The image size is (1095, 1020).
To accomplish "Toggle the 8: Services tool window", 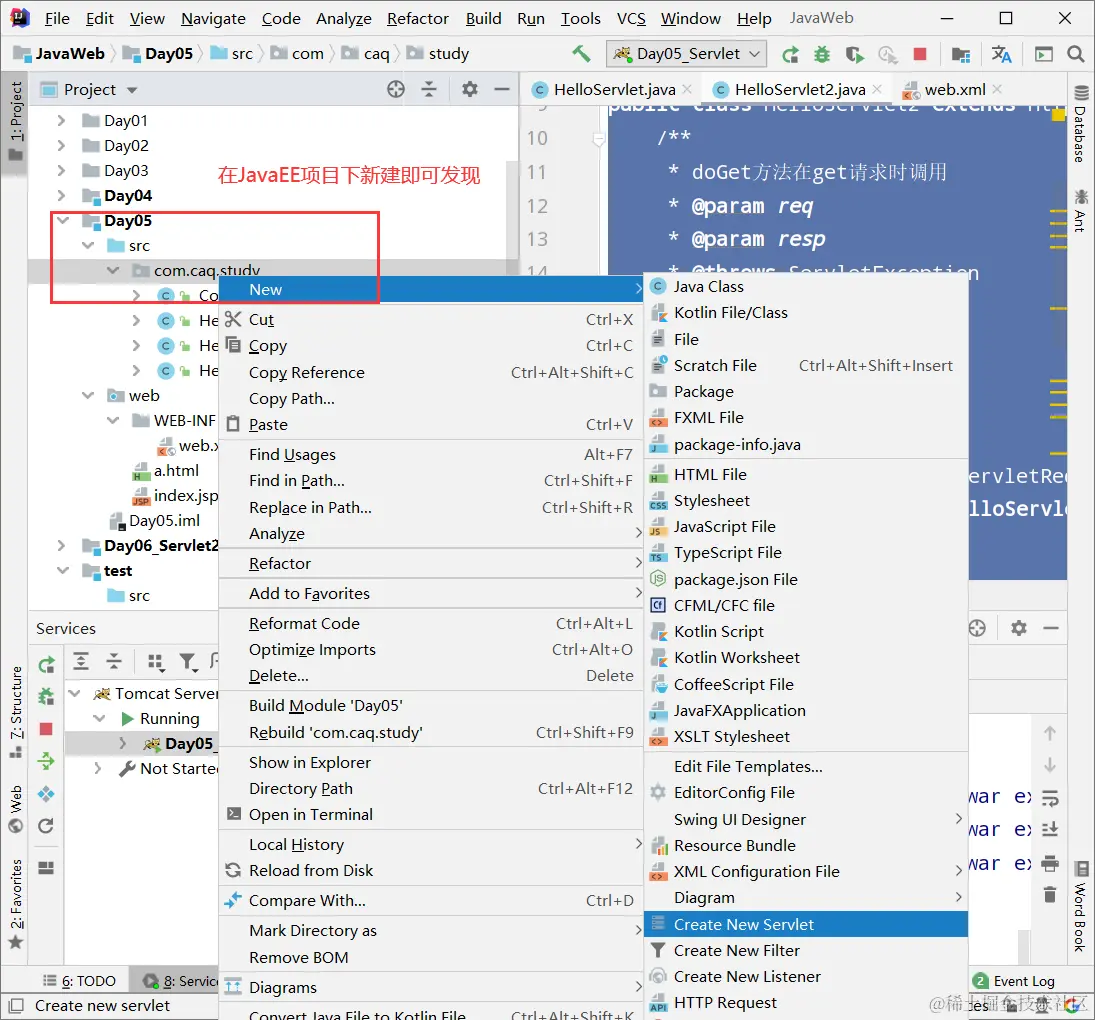I will click(x=182, y=981).
